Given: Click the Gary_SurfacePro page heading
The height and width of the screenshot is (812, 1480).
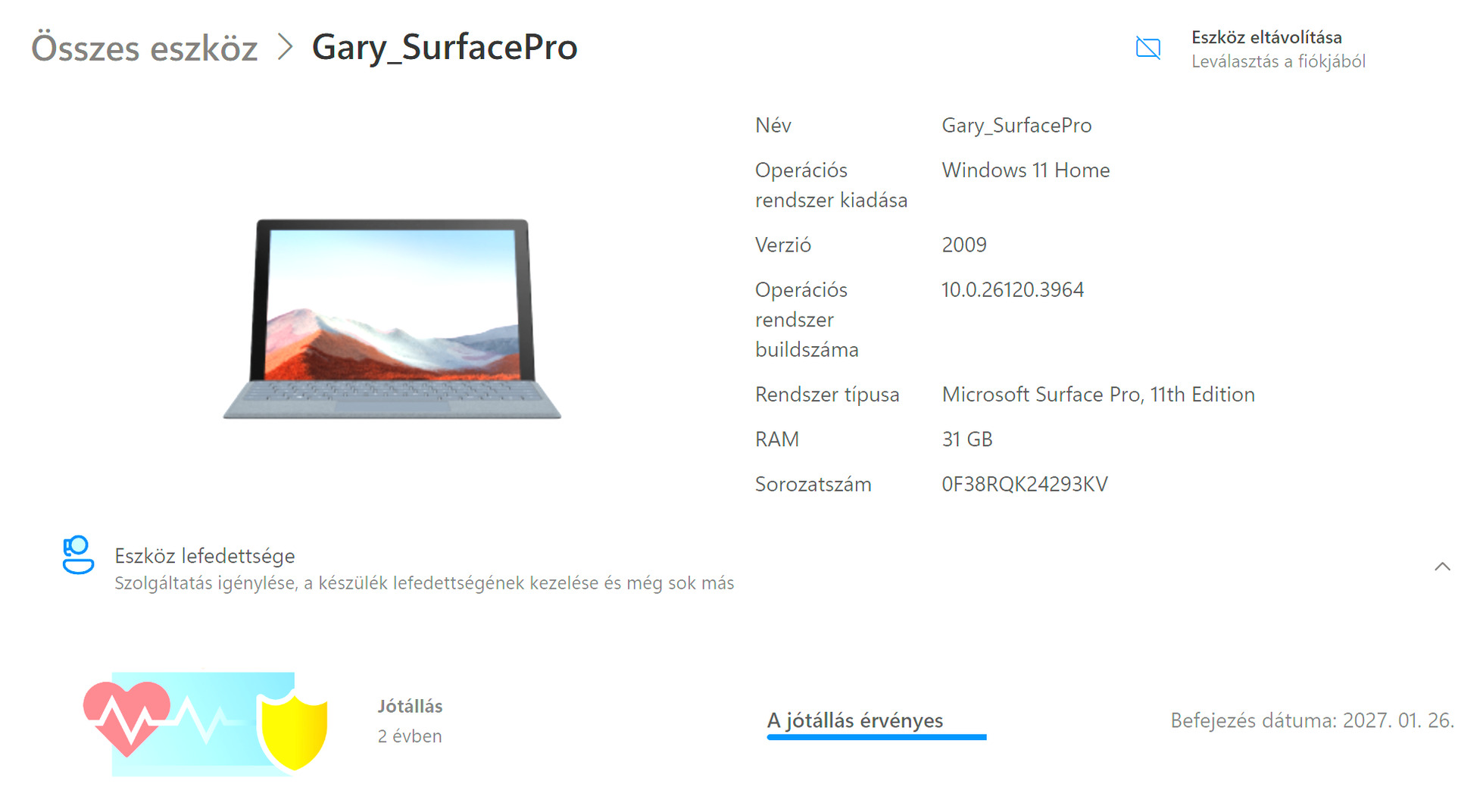Looking at the screenshot, I should tap(445, 48).
